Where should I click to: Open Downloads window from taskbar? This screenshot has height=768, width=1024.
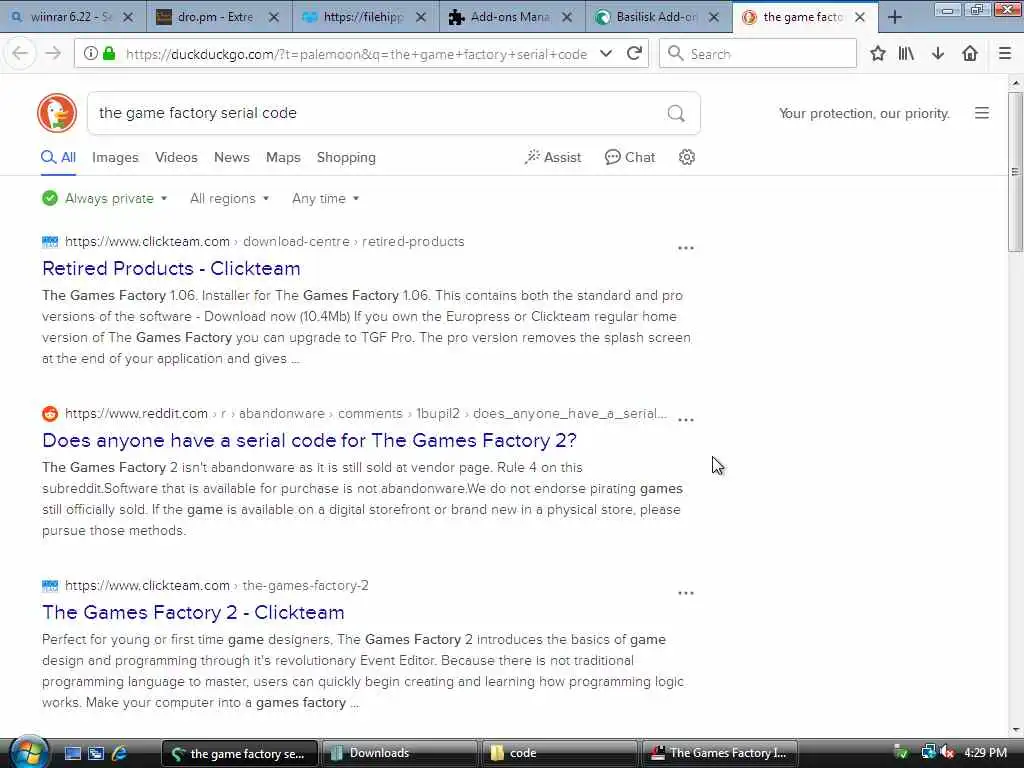point(398,753)
